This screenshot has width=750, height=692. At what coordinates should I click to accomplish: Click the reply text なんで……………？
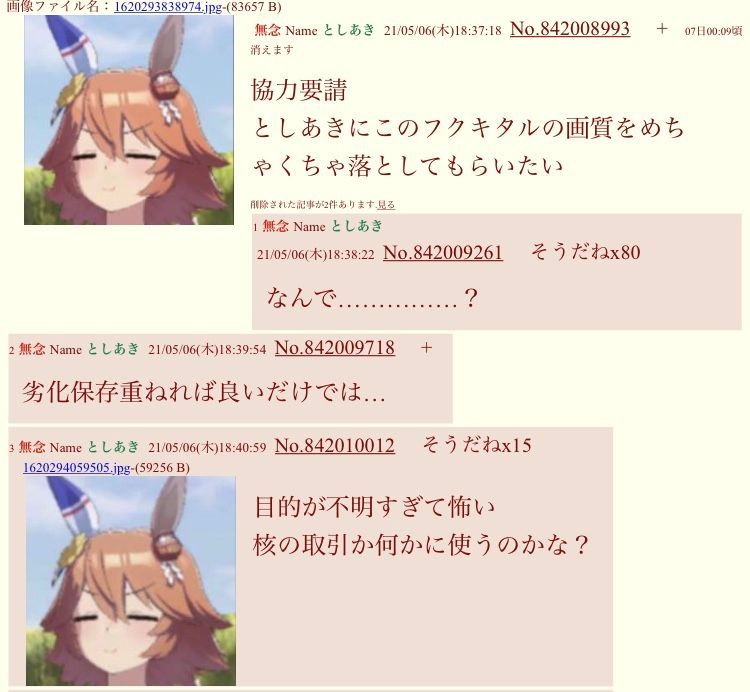click(372, 297)
